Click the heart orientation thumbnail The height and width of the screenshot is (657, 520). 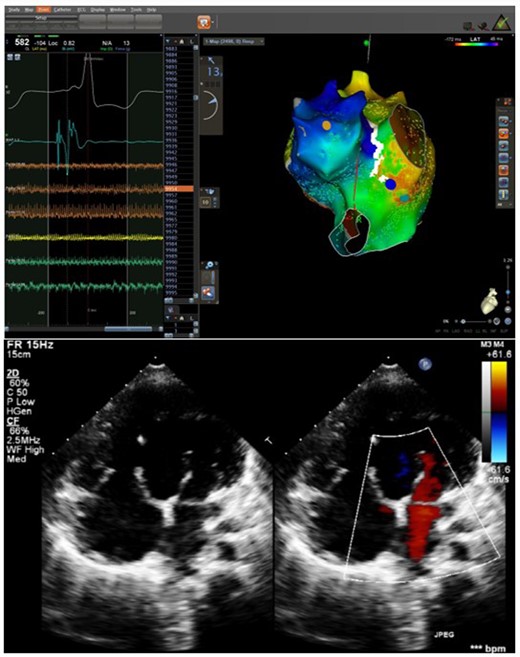coord(490,300)
